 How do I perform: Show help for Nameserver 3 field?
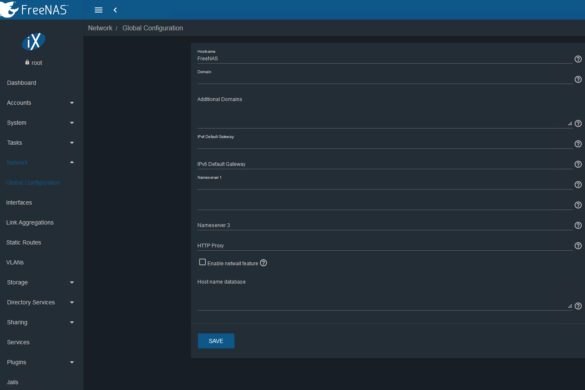[578, 225]
